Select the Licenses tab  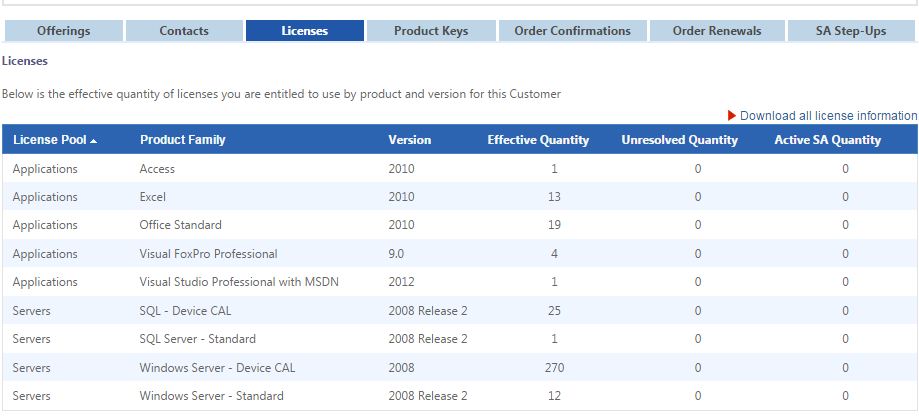pyautogui.click(x=305, y=31)
